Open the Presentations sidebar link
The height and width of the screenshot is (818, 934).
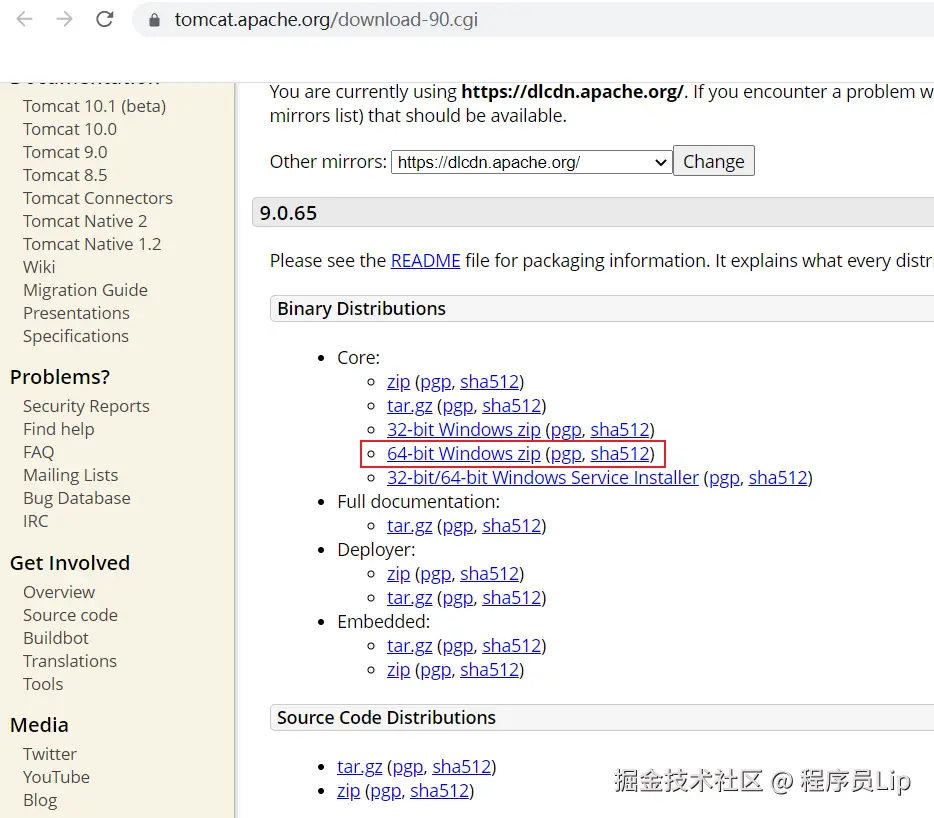click(x=76, y=313)
